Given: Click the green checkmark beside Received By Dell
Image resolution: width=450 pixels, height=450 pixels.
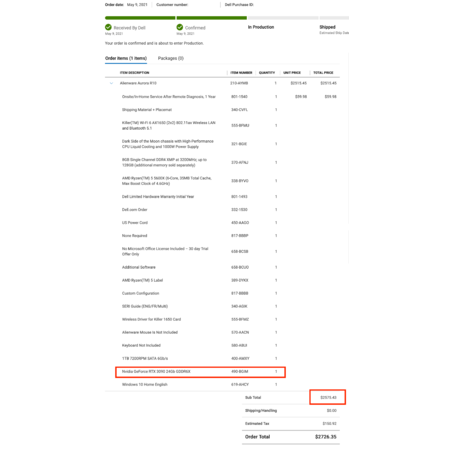Looking at the screenshot, I should tap(108, 27).
